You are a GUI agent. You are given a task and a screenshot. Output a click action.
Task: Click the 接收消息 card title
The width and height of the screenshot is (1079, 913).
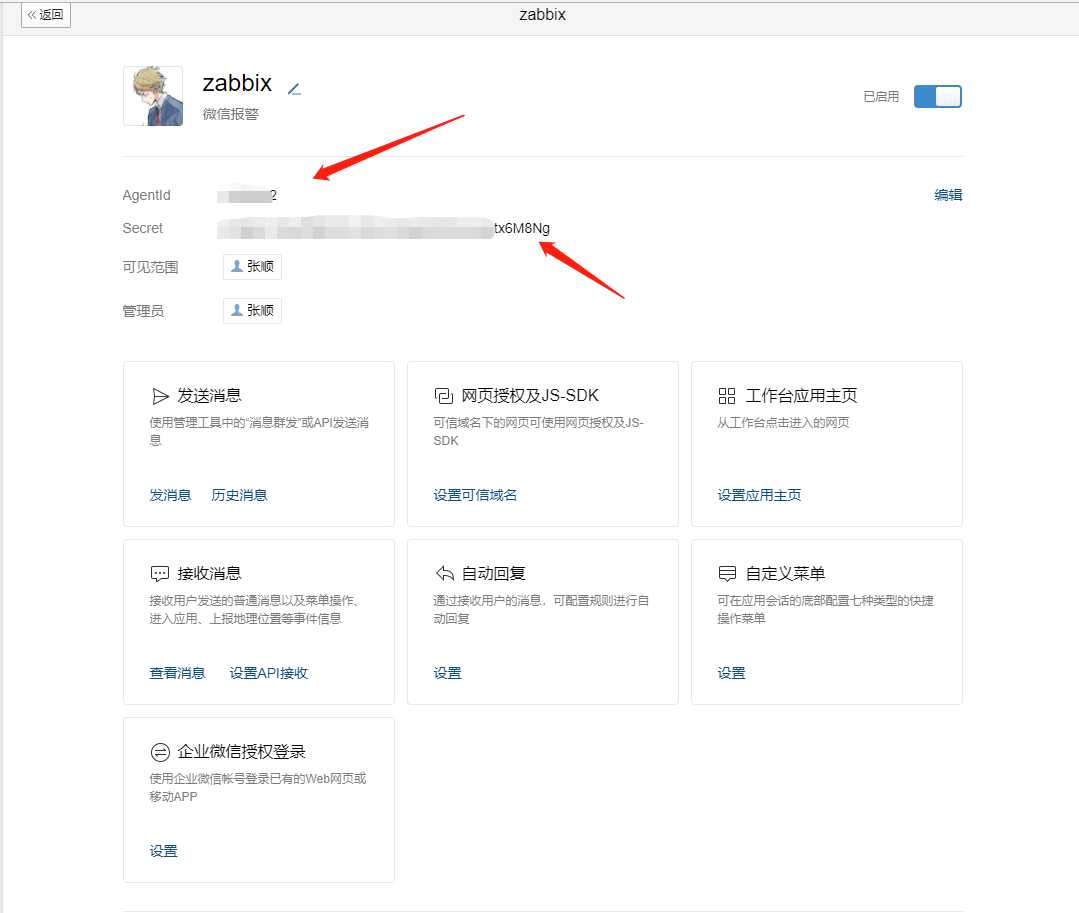click(209, 573)
